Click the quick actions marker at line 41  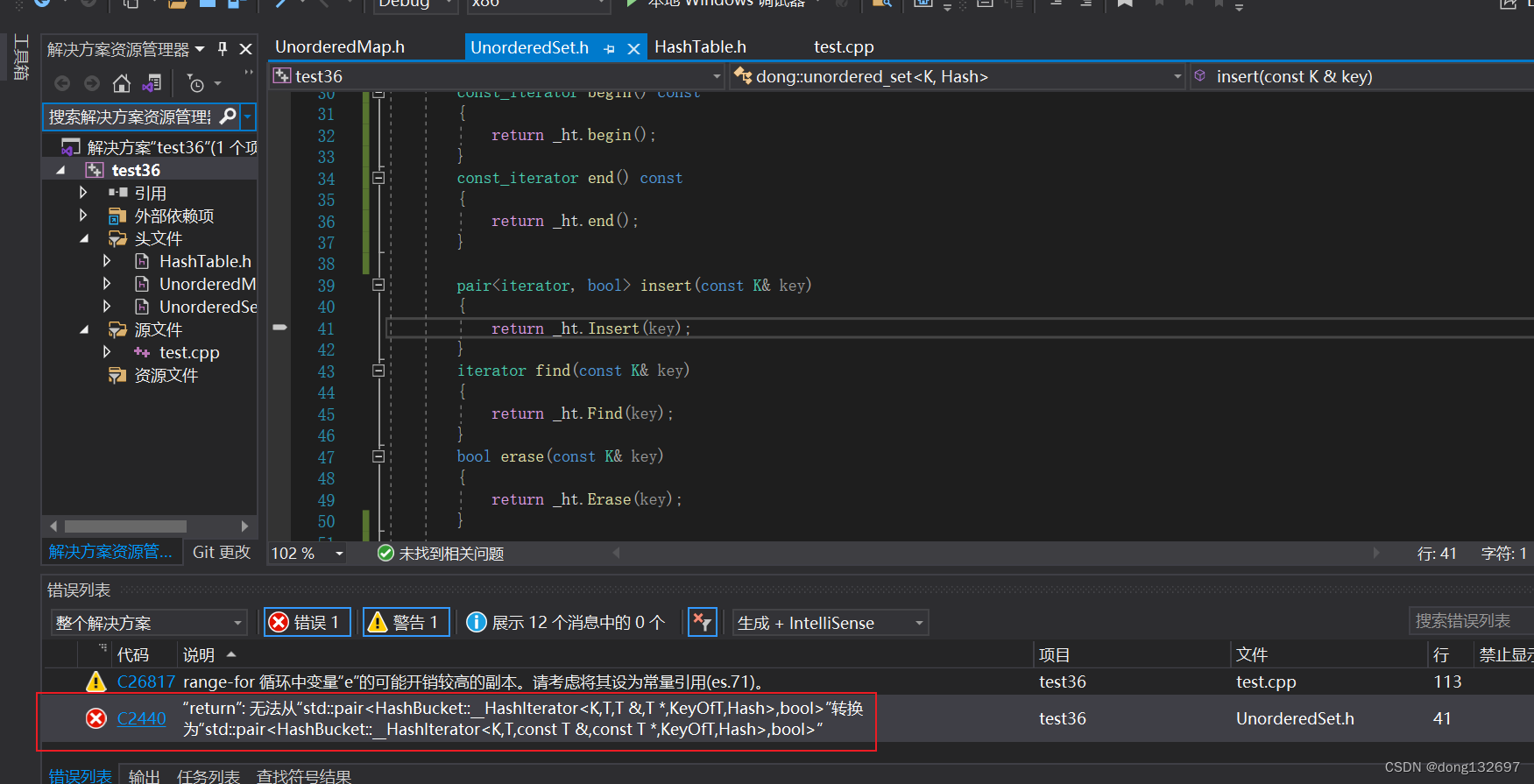tap(279, 328)
